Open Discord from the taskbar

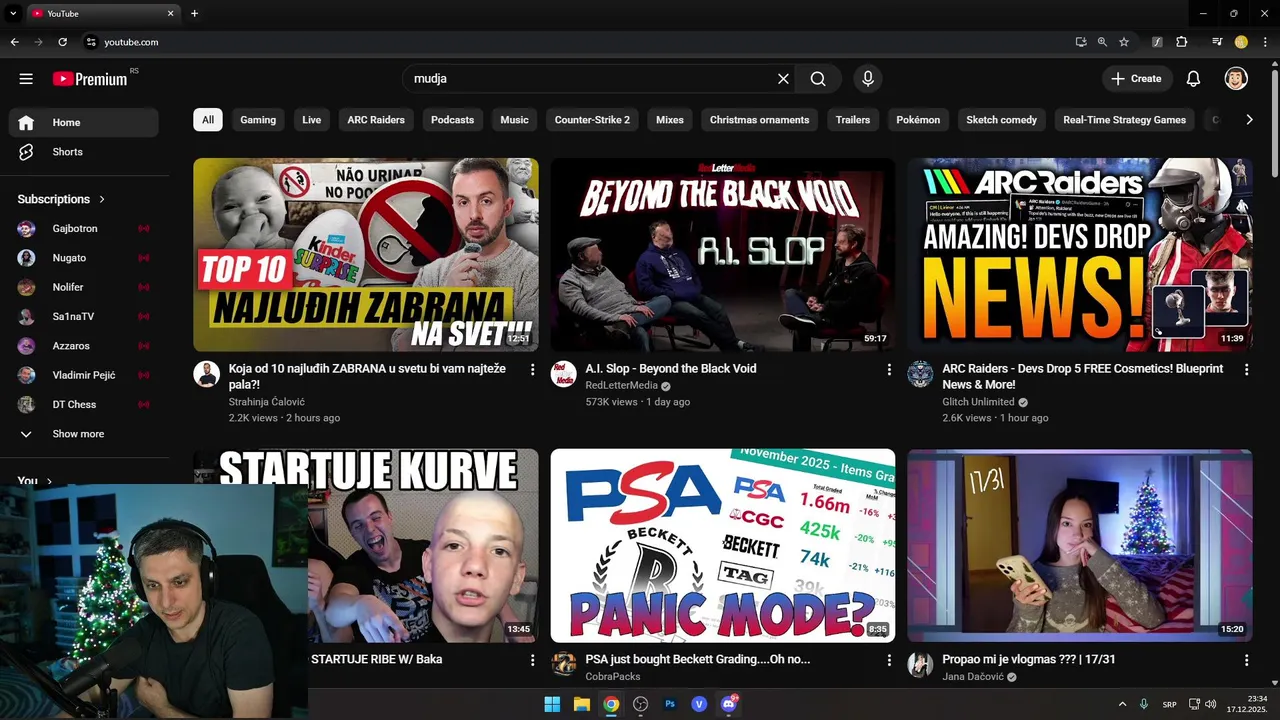click(729, 704)
